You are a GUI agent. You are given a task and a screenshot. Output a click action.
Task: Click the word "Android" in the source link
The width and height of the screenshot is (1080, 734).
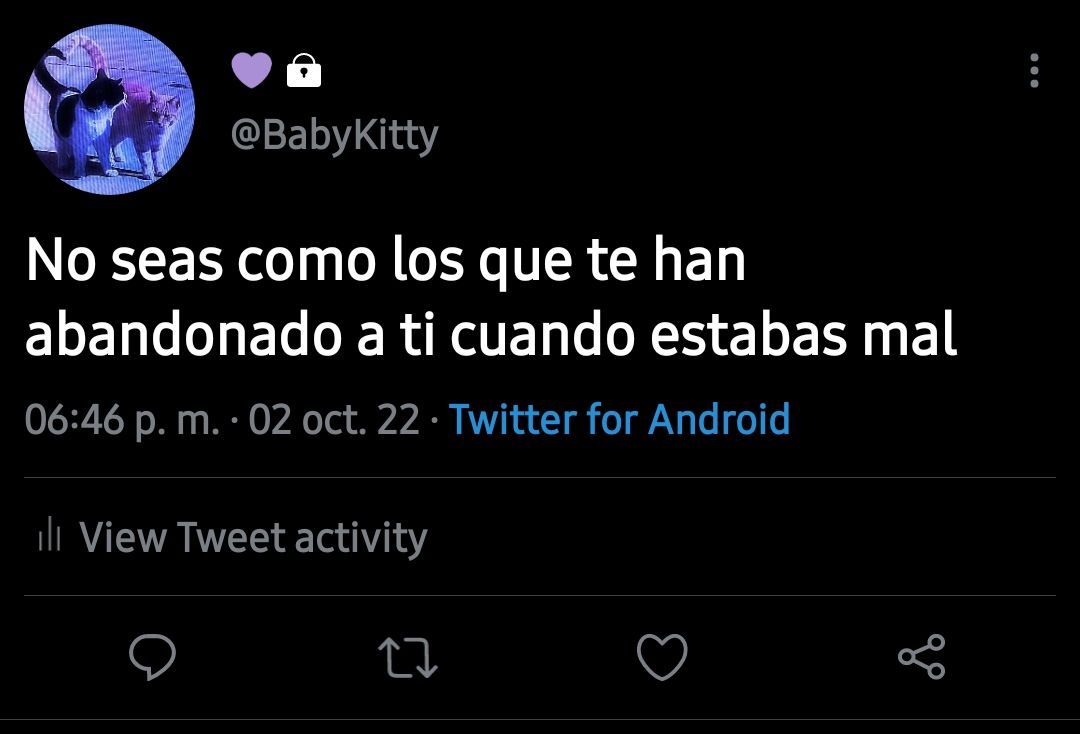click(719, 419)
